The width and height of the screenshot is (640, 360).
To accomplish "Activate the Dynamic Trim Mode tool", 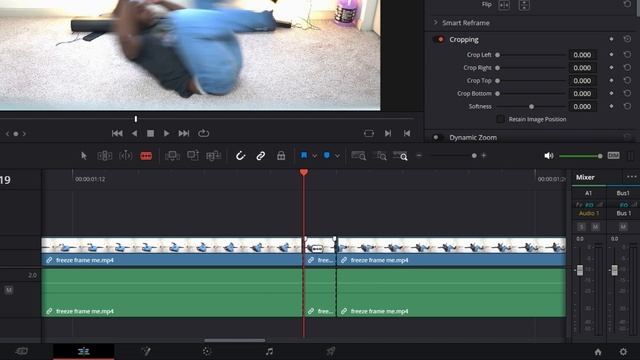I will [125, 156].
